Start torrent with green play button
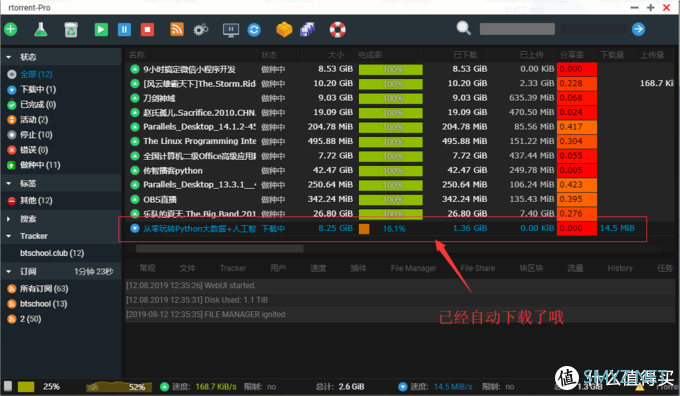This screenshot has width=680, height=396. click(101, 29)
